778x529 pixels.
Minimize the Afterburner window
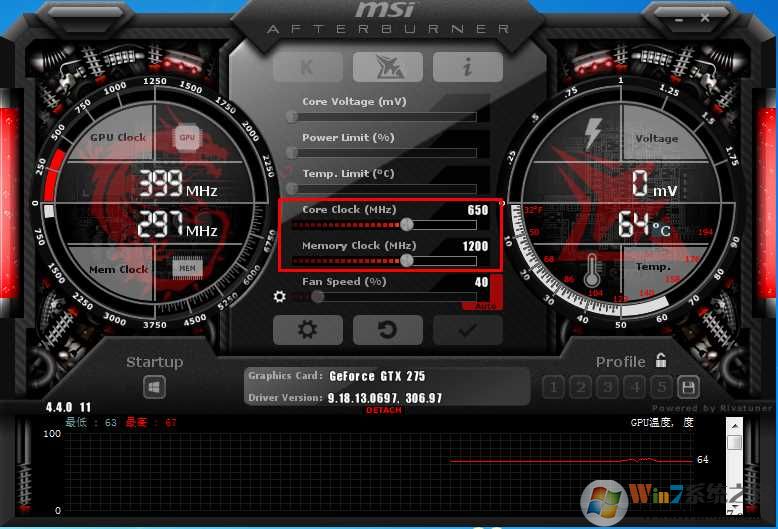pos(679,19)
